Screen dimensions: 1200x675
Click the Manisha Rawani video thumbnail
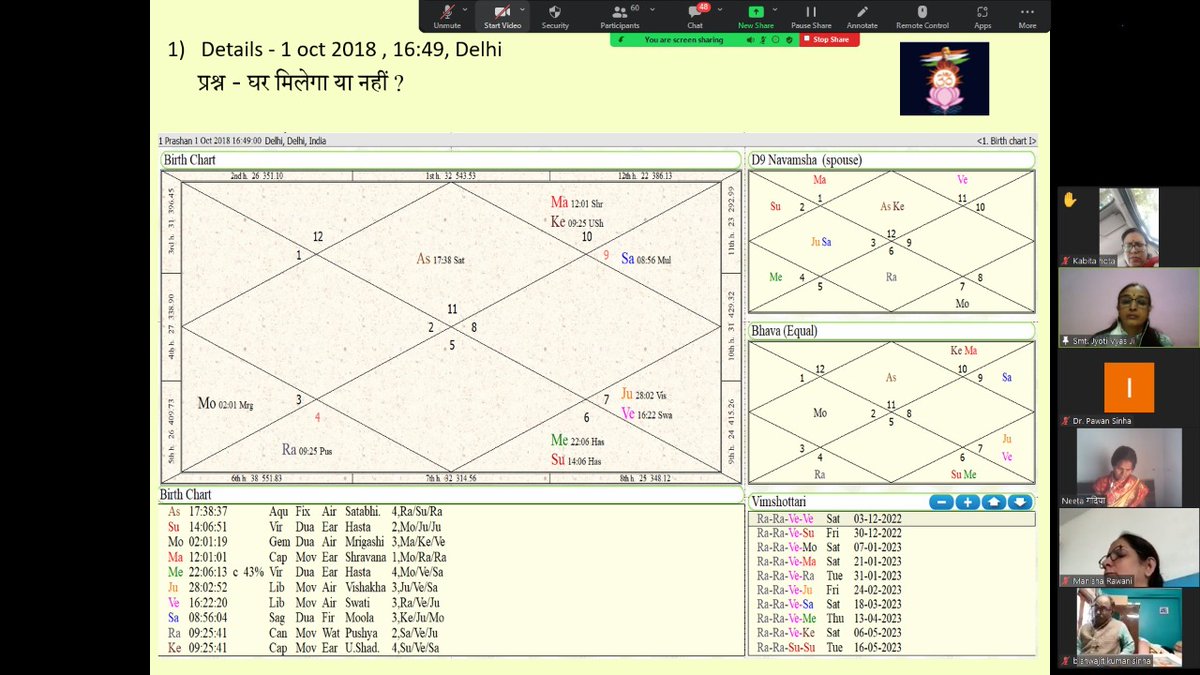[1129, 548]
